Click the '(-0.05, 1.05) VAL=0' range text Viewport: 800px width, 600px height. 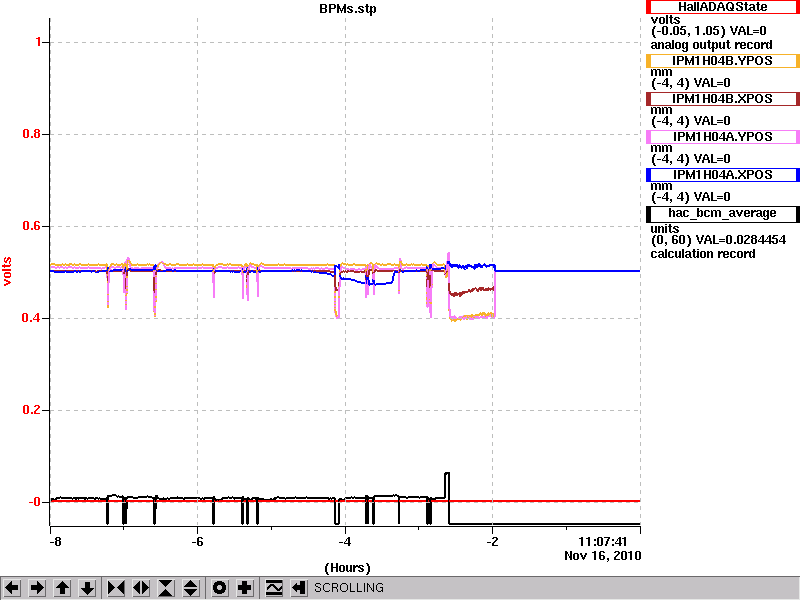709,32
